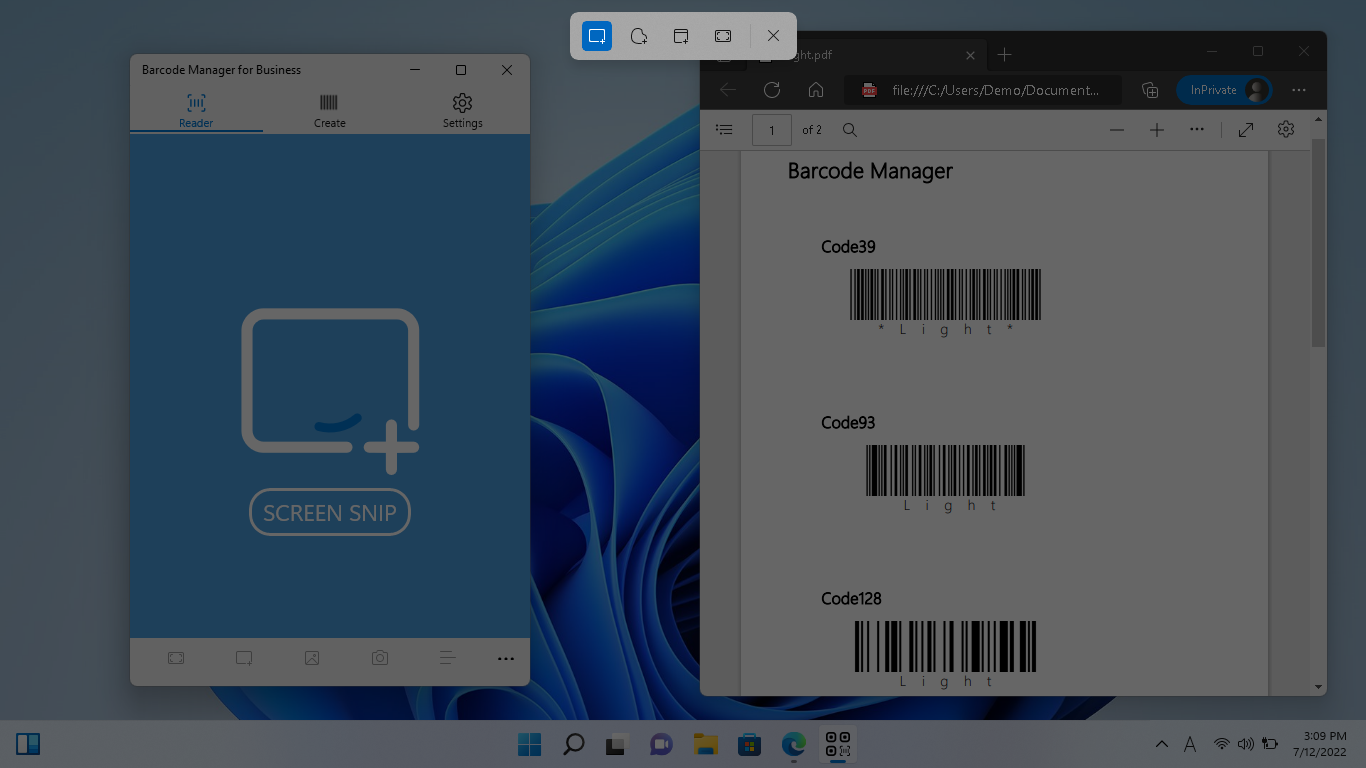Switch to the Create tab
Image resolution: width=1366 pixels, height=768 pixels.
(x=329, y=110)
